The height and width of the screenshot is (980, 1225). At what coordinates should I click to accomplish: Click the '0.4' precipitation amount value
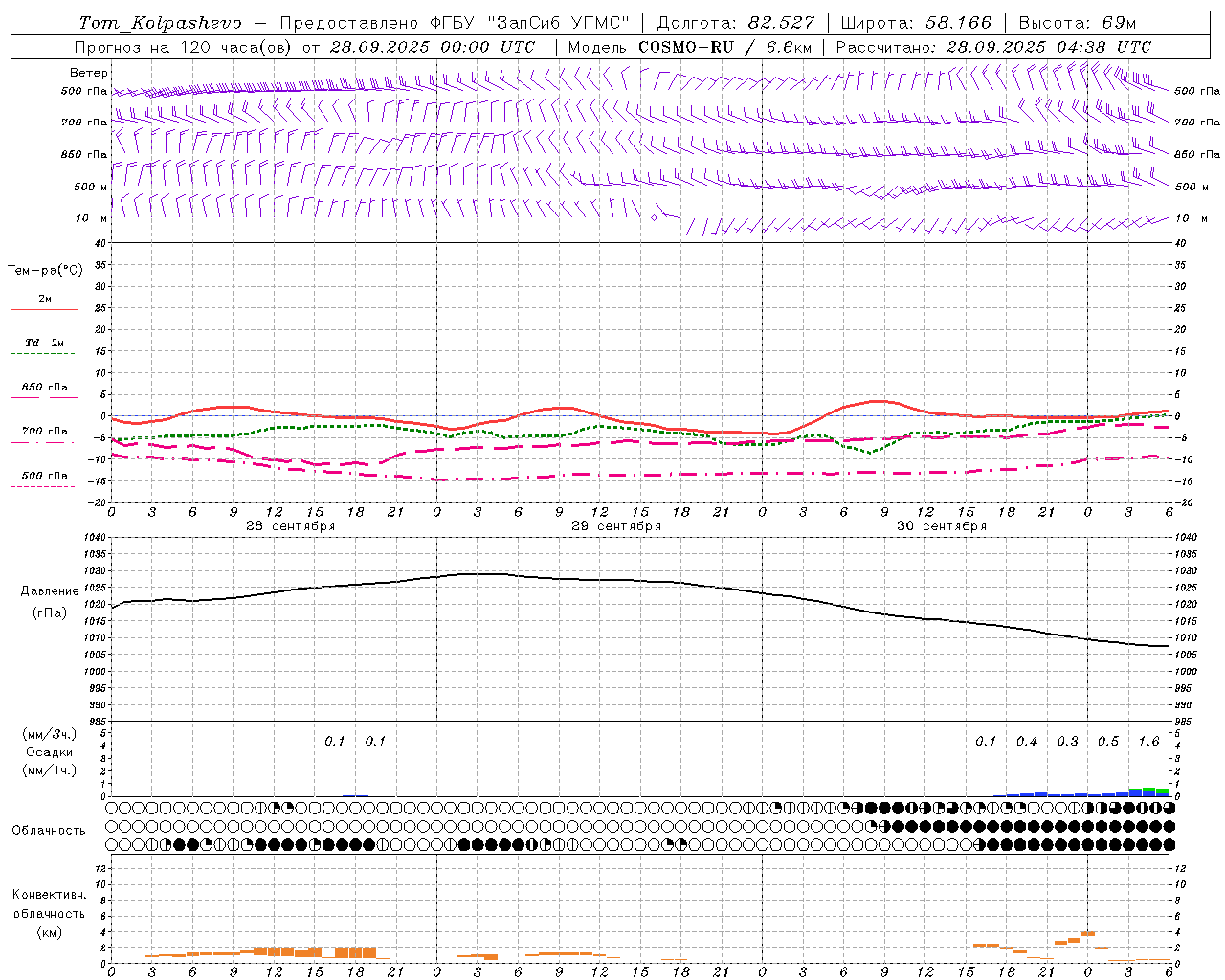(1026, 741)
